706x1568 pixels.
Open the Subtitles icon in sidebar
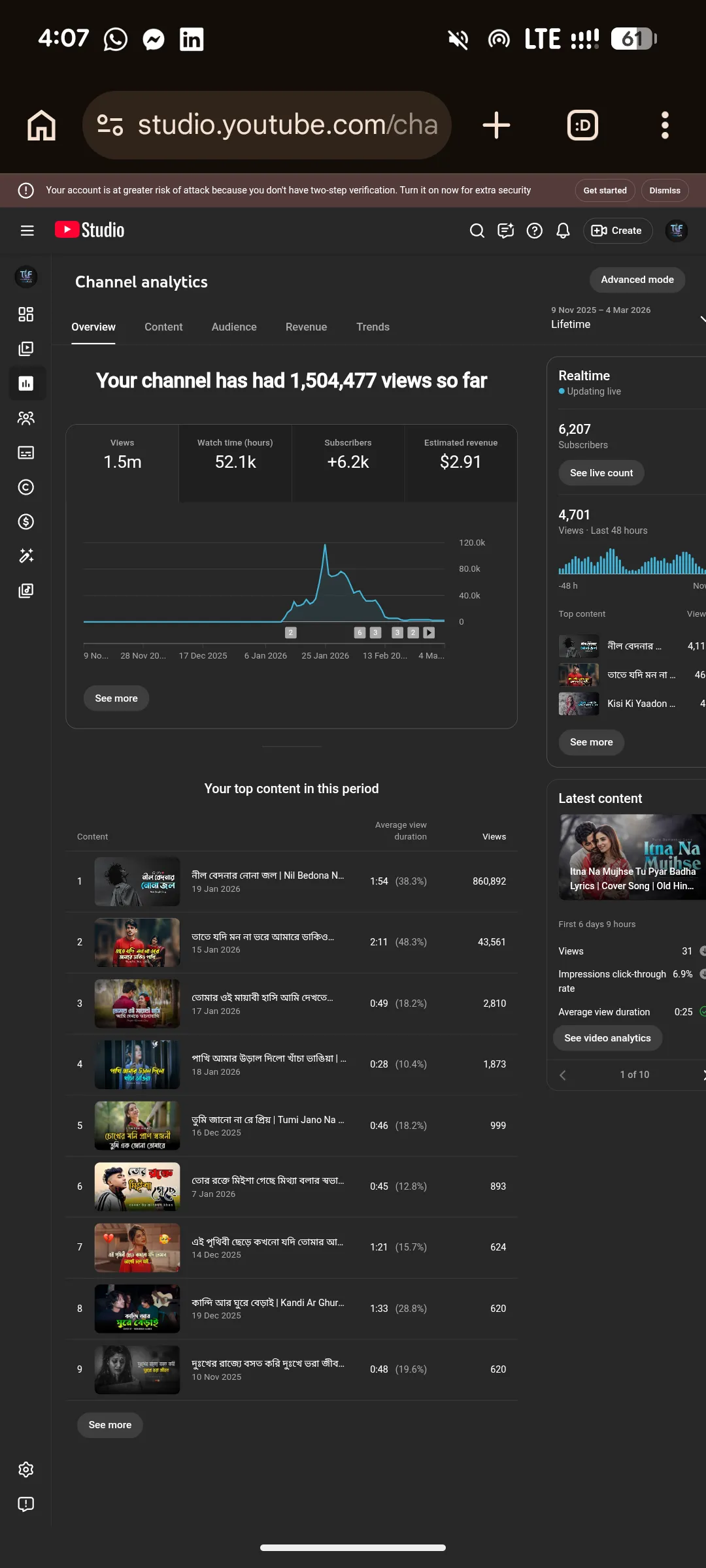(25, 453)
